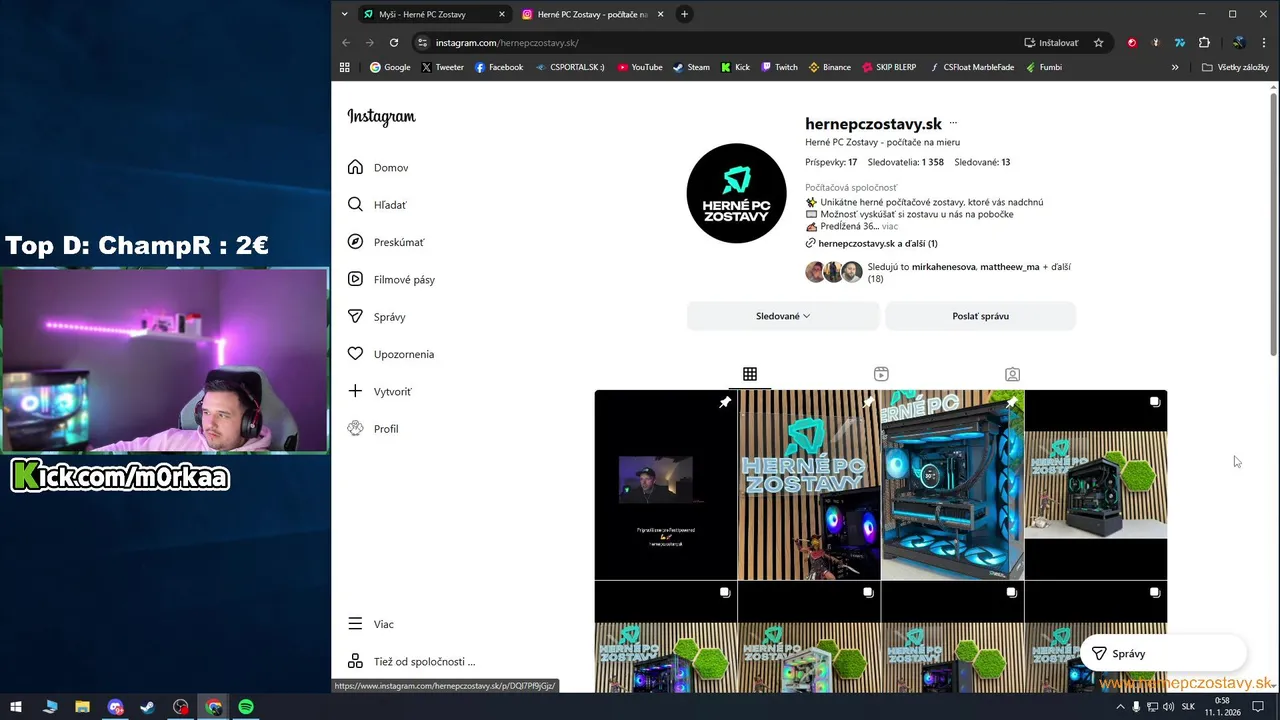Viewport: 1280px width, 720px height.
Task: Open the Twitch bookmark
Action: coord(780,67)
